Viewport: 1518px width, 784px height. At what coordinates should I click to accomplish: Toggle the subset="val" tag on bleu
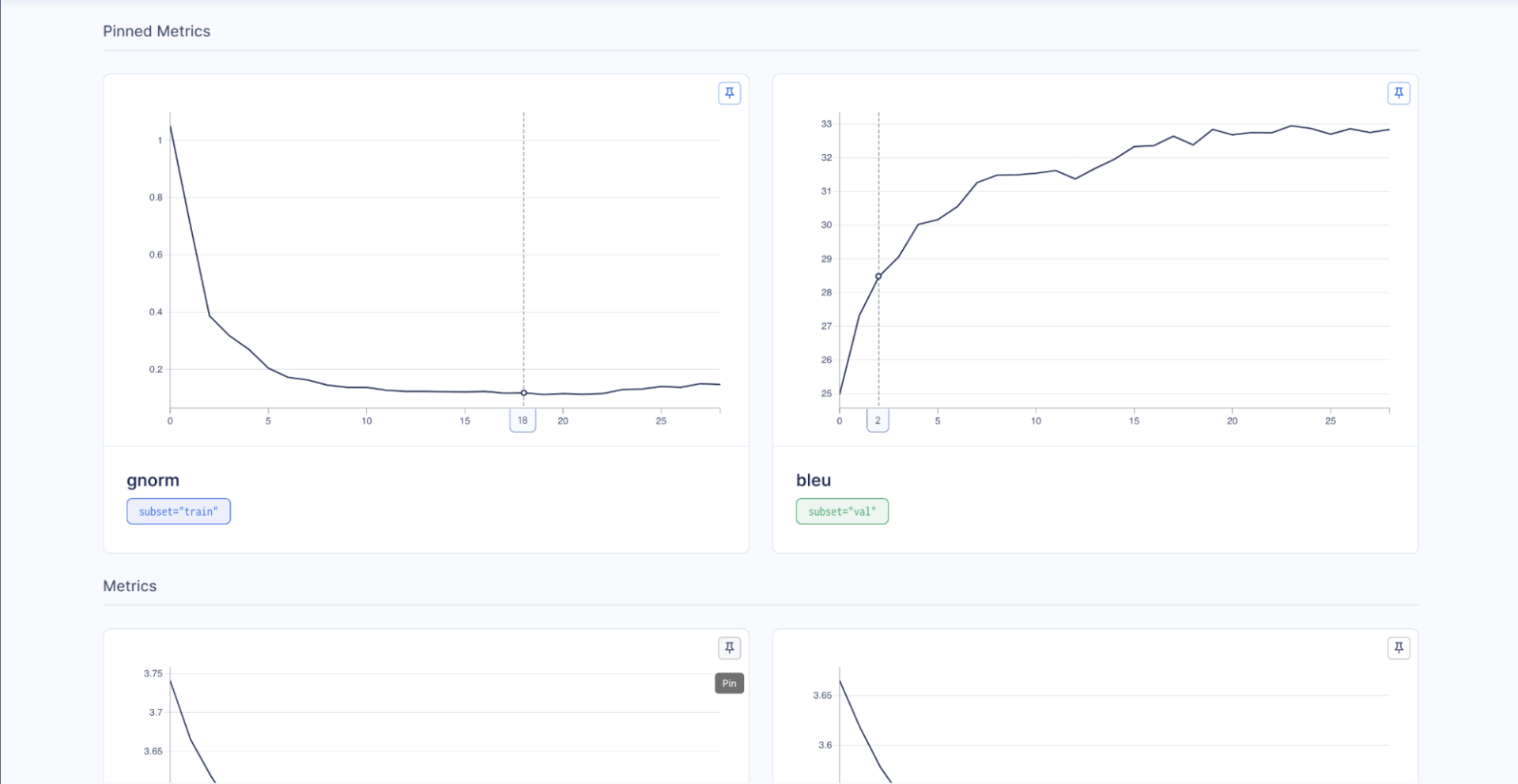click(842, 511)
